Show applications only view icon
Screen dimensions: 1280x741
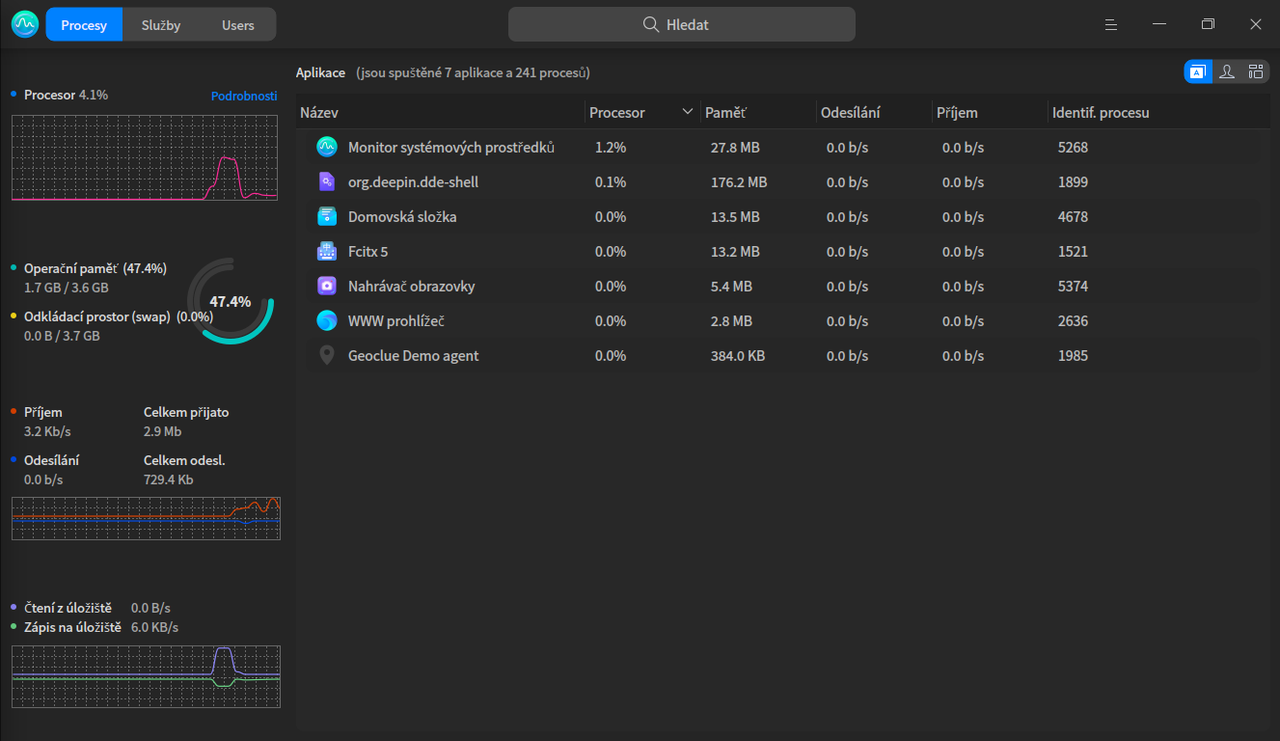coord(1198,72)
